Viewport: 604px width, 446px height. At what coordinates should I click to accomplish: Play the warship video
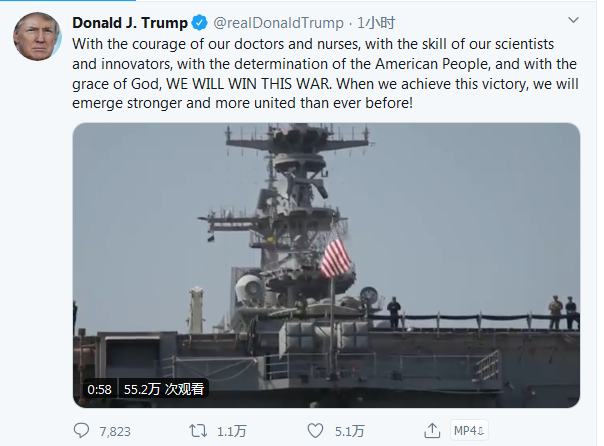click(x=326, y=265)
